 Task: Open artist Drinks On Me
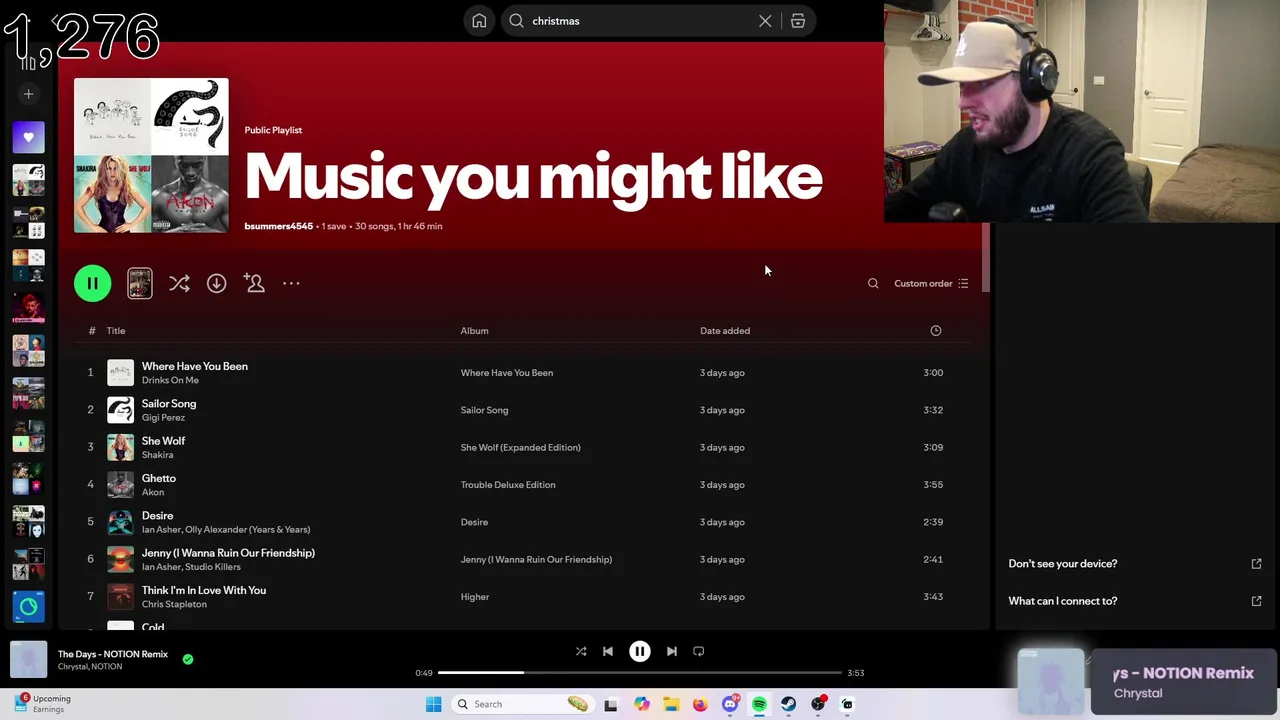[x=170, y=380]
